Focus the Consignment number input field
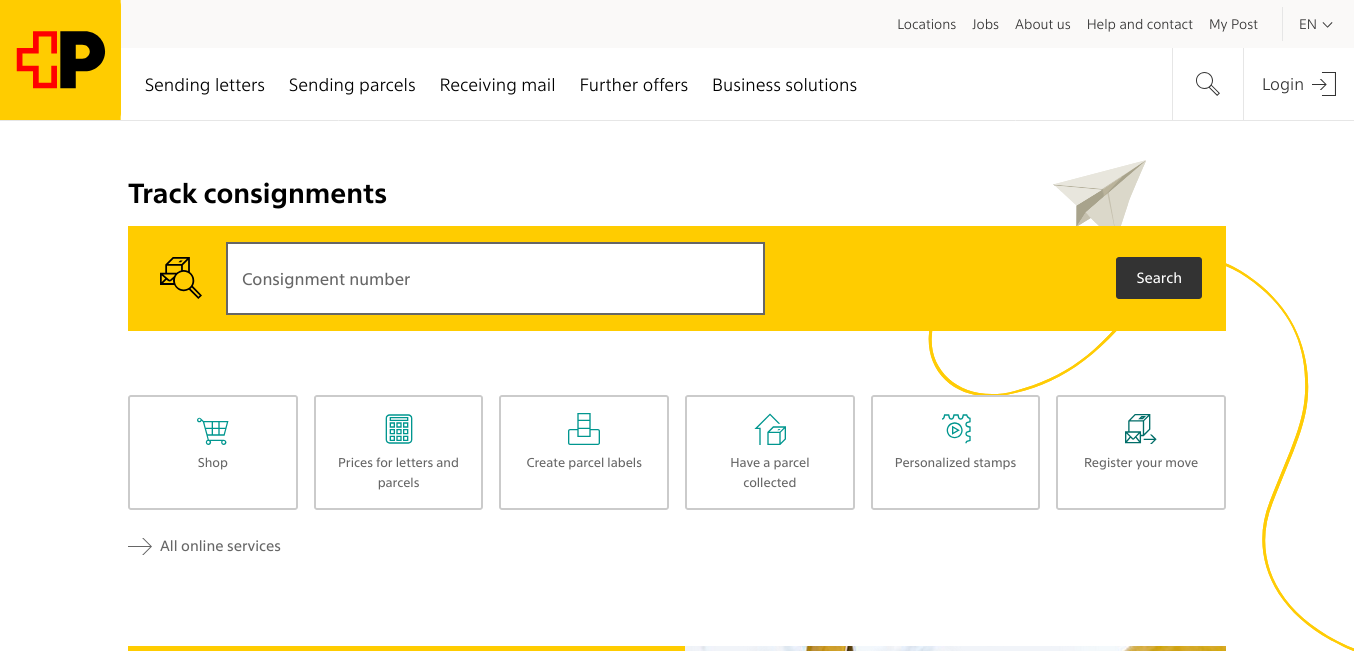1366x651 pixels. (495, 279)
